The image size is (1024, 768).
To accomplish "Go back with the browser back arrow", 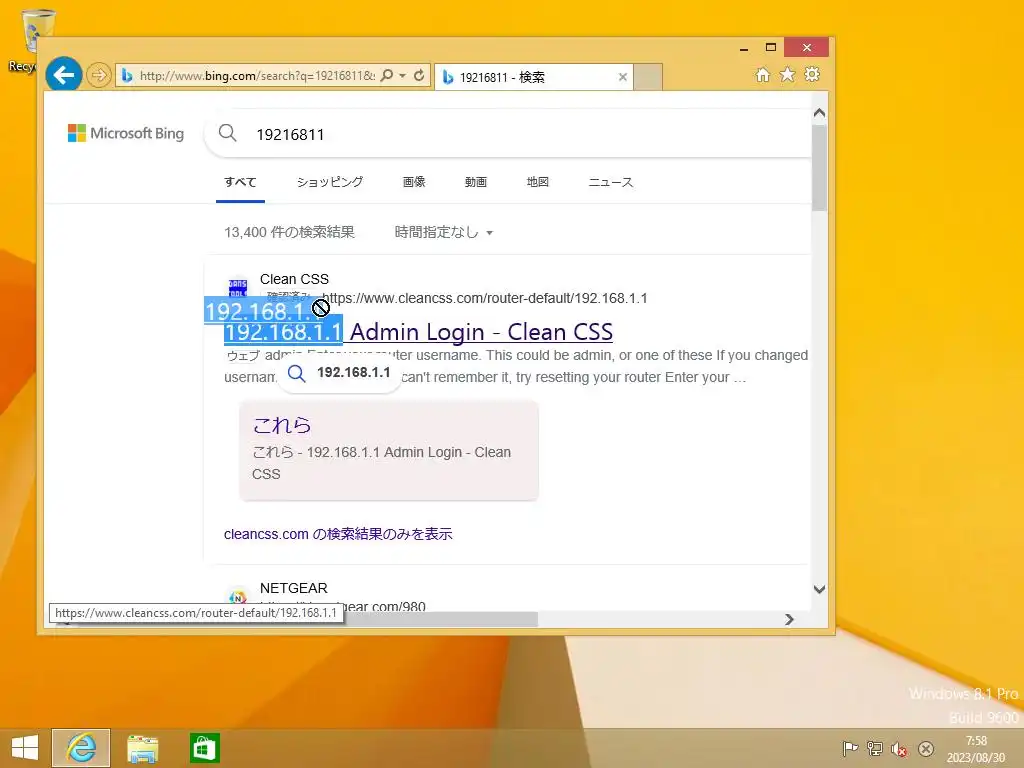I will [x=63, y=75].
